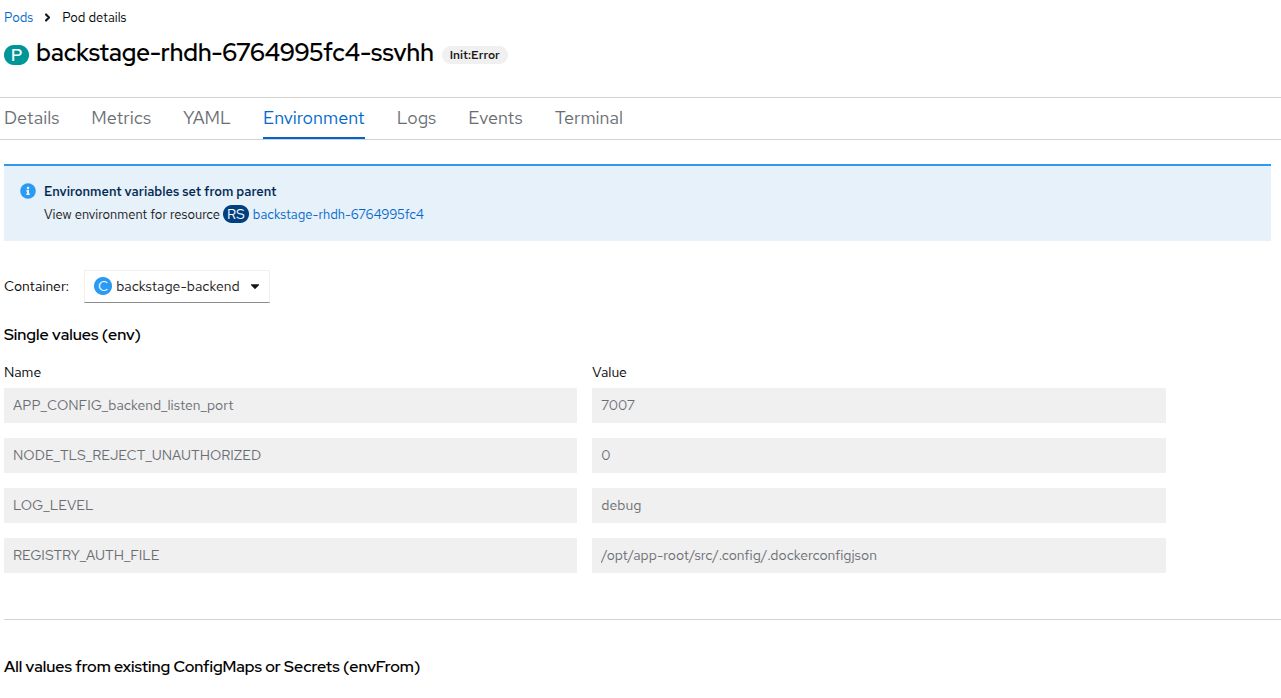Open the backstage-rhdh-6764995fc4 ReplicaSet link
The image size is (1281, 698).
[x=338, y=214]
